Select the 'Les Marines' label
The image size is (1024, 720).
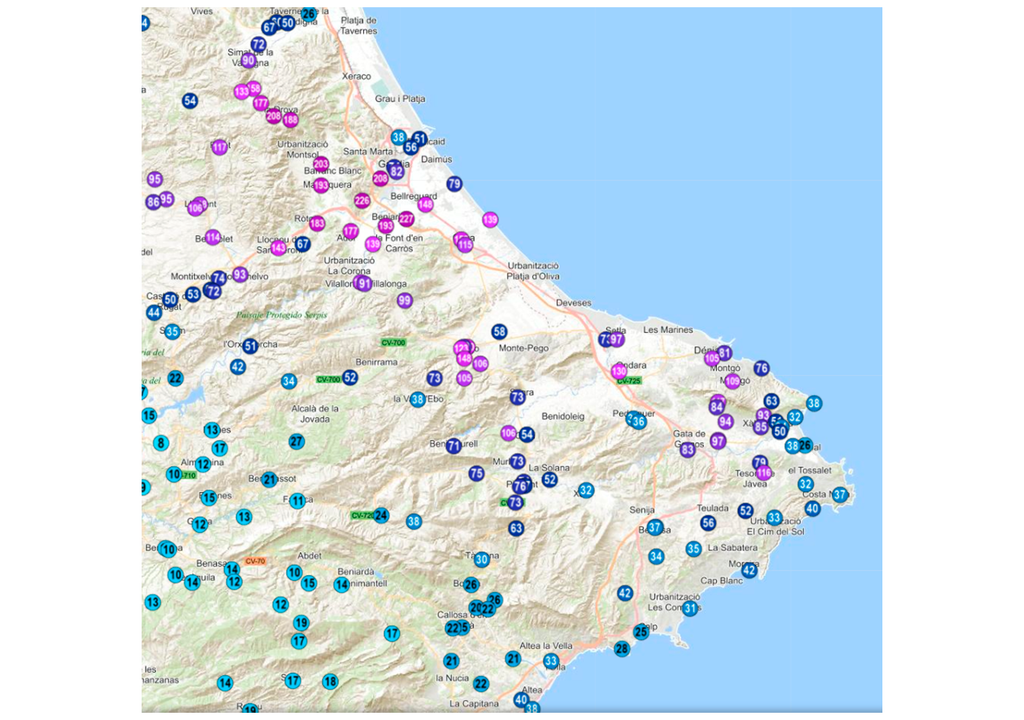[x=668, y=330]
